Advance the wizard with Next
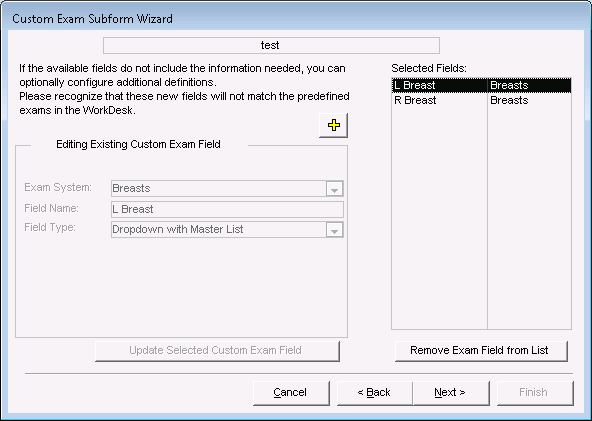The height and width of the screenshot is (421, 592). pos(451,393)
